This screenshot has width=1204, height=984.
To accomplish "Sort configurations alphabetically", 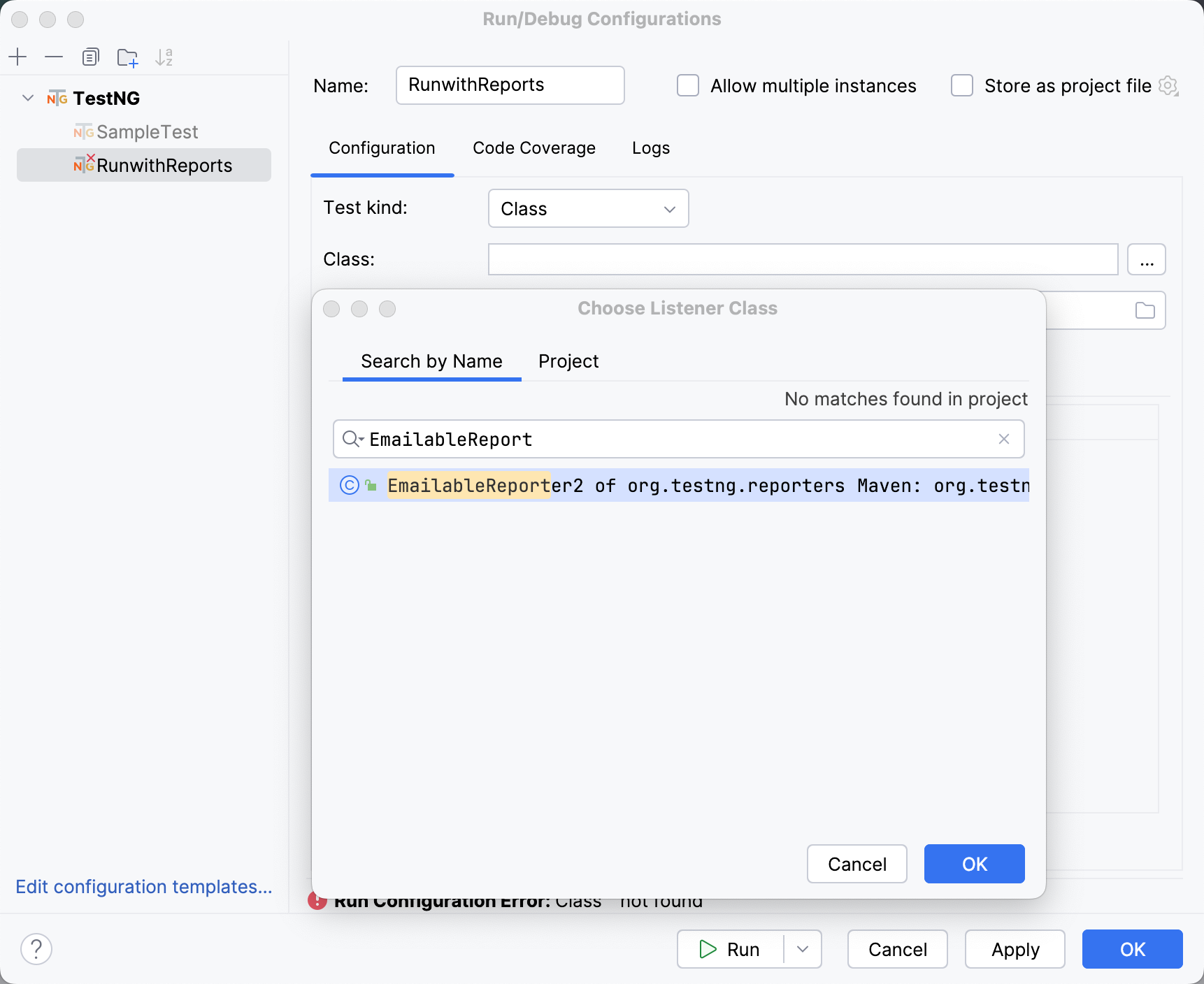I will click(x=164, y=57).
